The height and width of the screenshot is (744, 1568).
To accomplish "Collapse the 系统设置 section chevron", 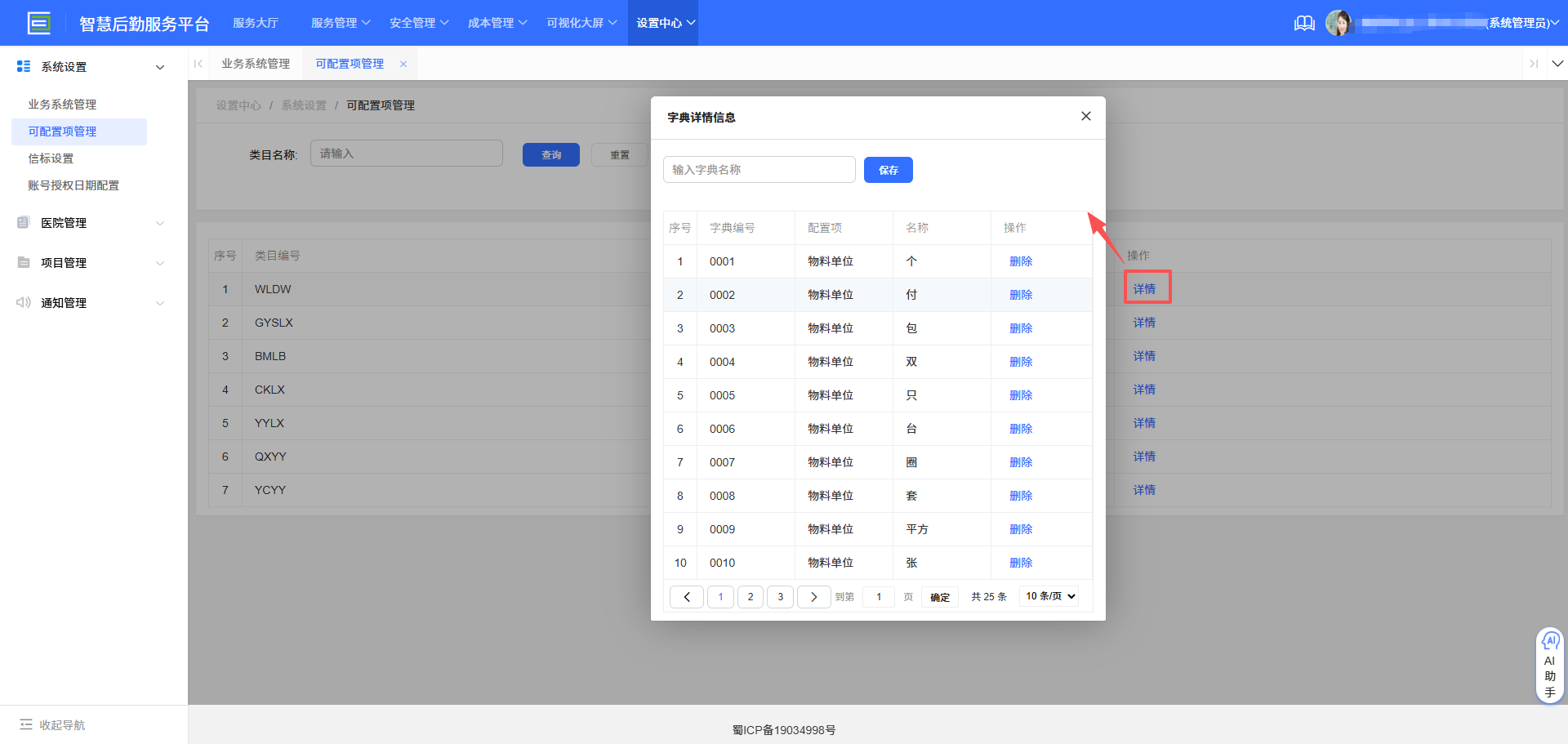I will [160, 66].
